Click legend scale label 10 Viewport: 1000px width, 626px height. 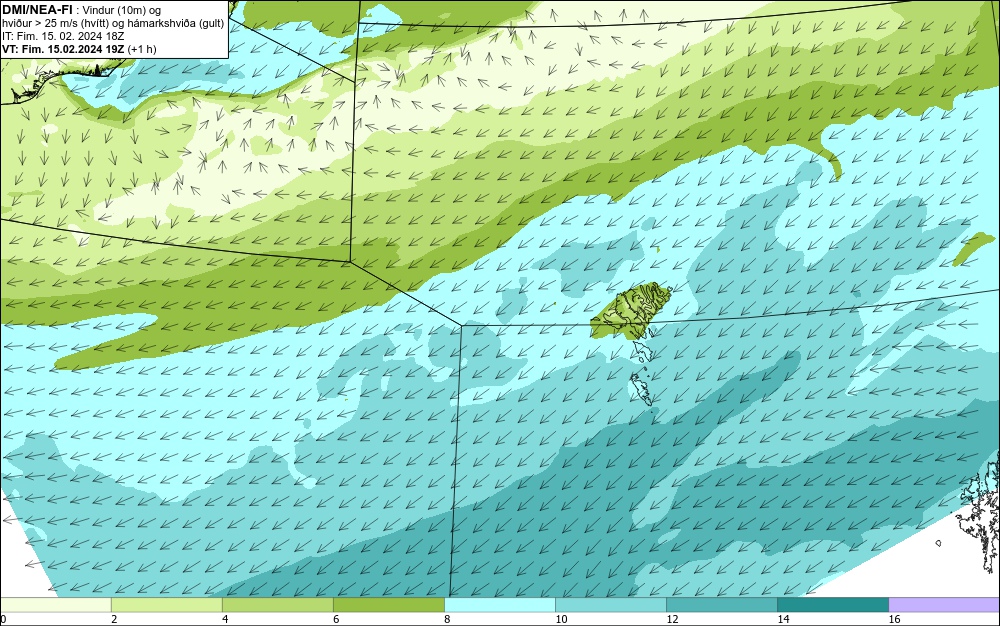(x=561, y=619)
